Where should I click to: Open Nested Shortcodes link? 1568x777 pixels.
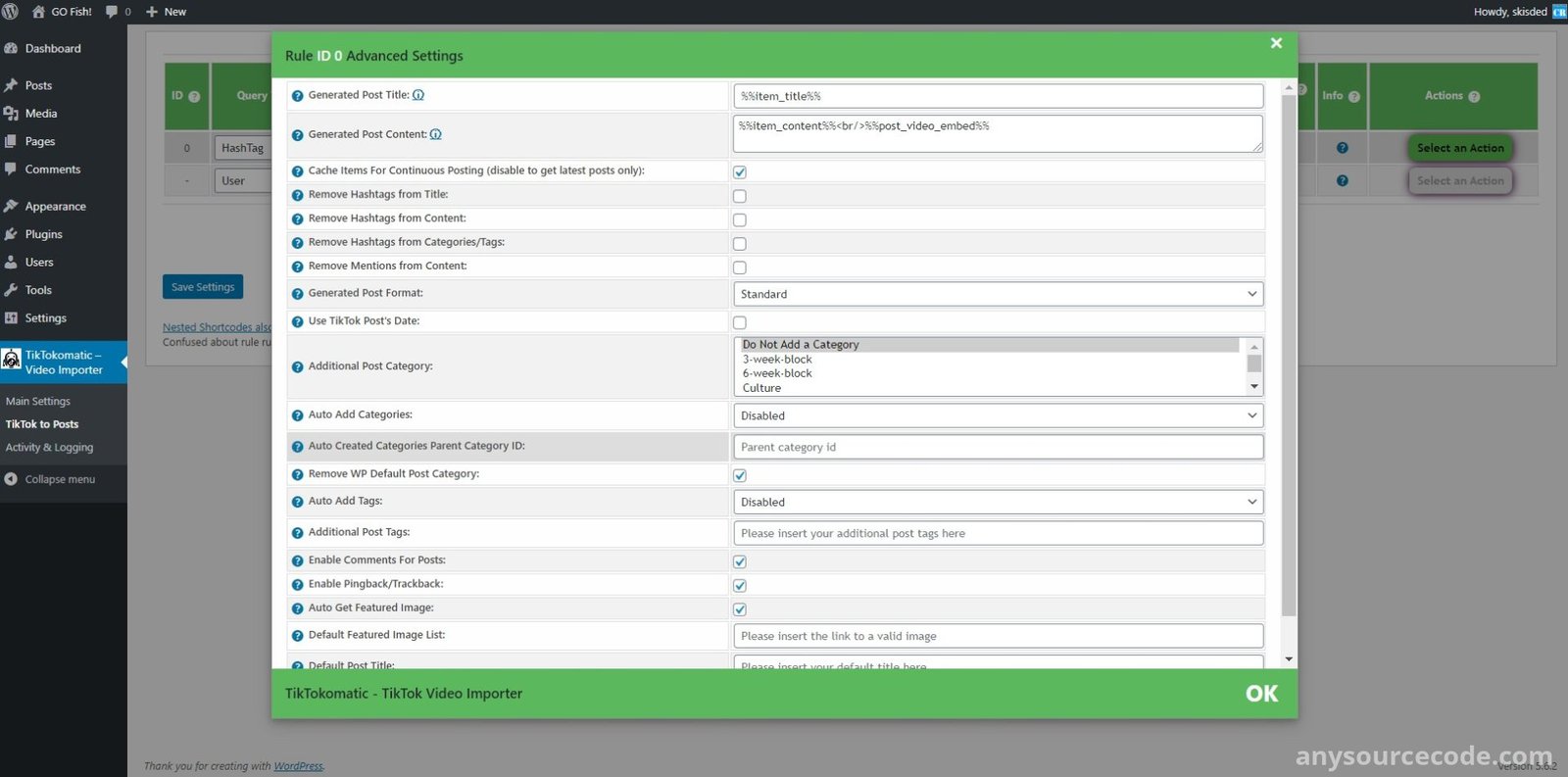[217, 327]
